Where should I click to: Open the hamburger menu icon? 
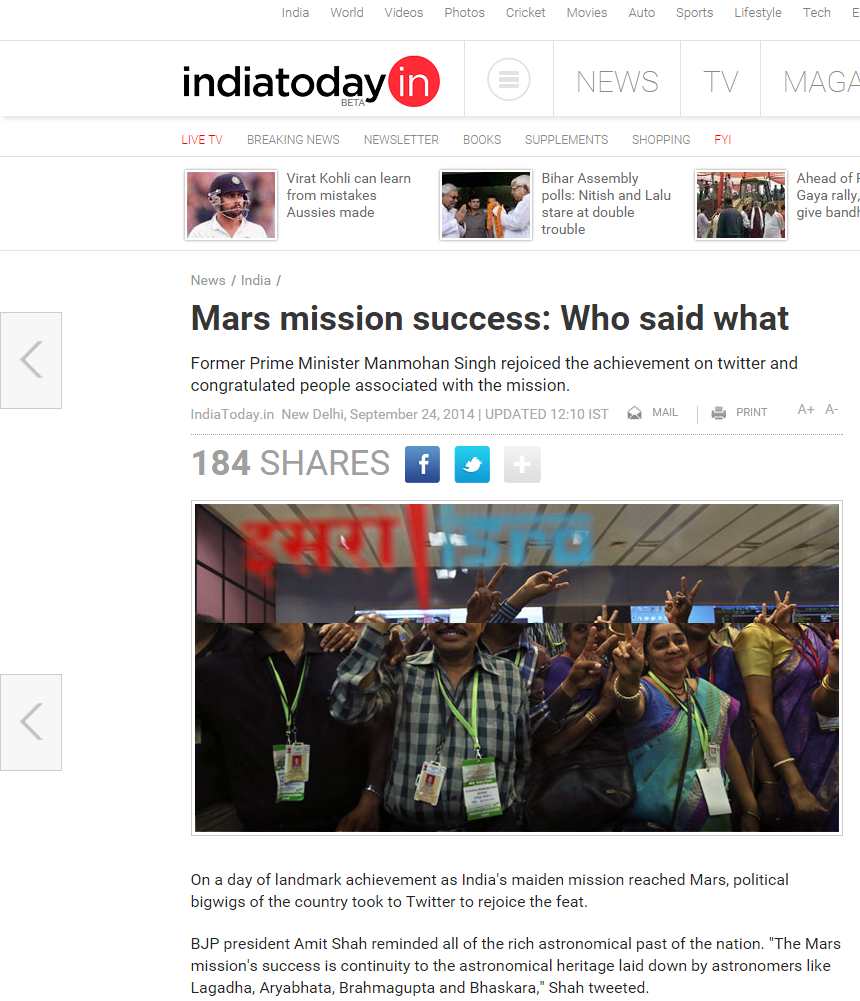coord(508,80)
